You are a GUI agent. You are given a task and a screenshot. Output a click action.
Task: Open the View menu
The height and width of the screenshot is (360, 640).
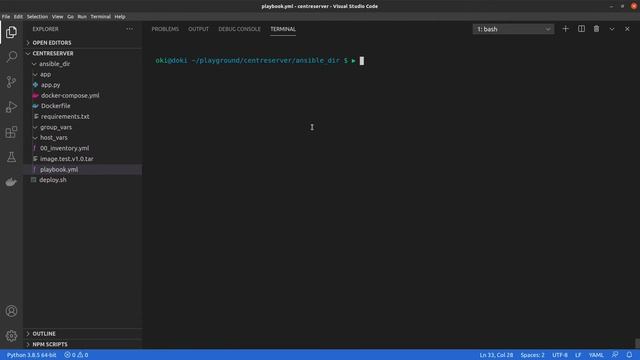pos(58,17)
